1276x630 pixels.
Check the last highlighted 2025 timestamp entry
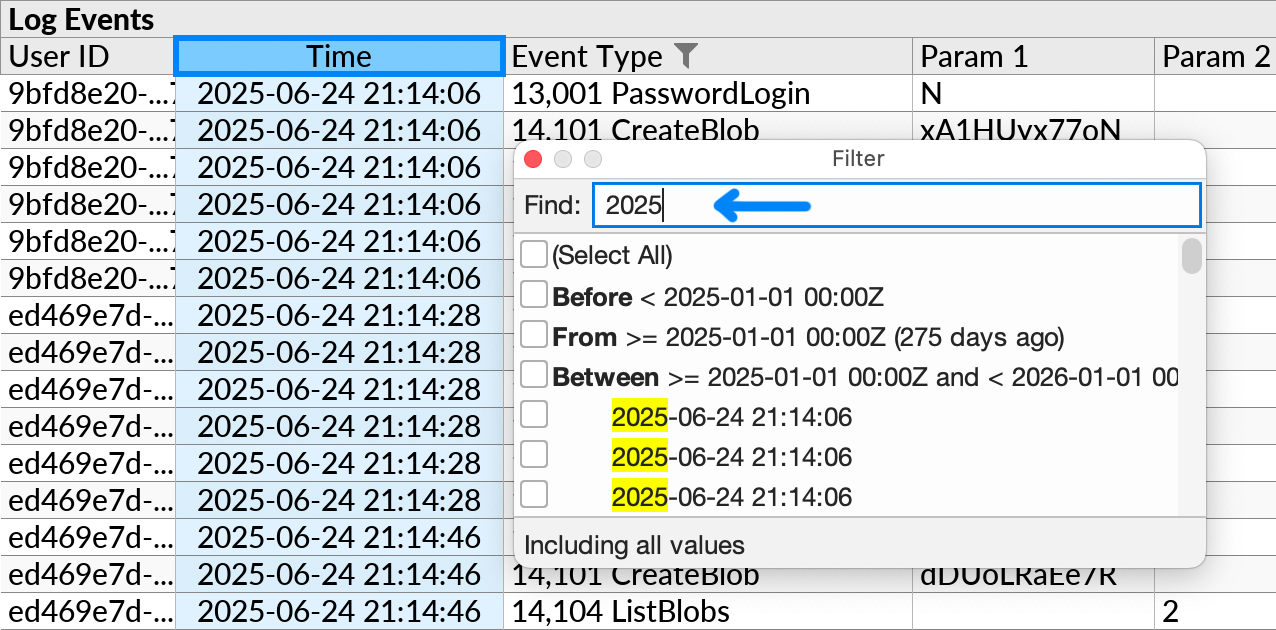coord(534,494)
